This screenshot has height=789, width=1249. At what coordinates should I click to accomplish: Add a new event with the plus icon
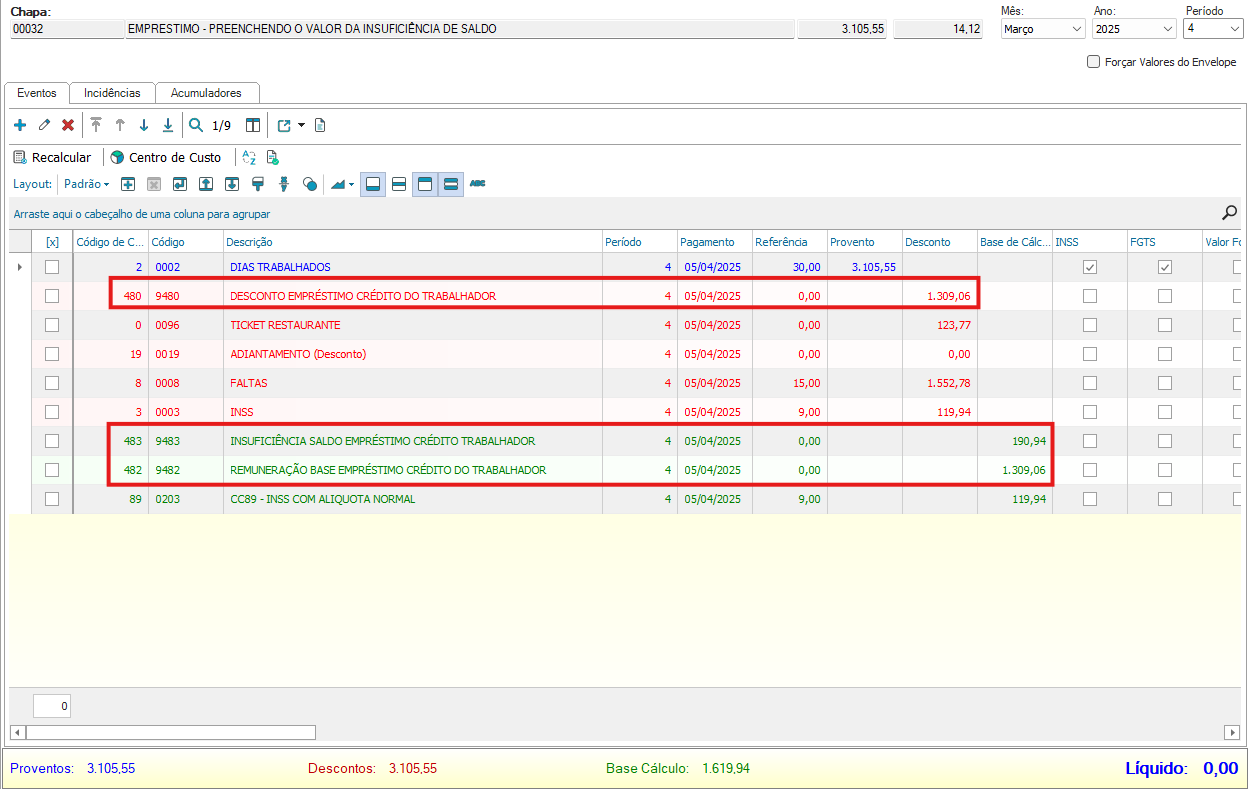pyautogui.click(x=20, y=126)
